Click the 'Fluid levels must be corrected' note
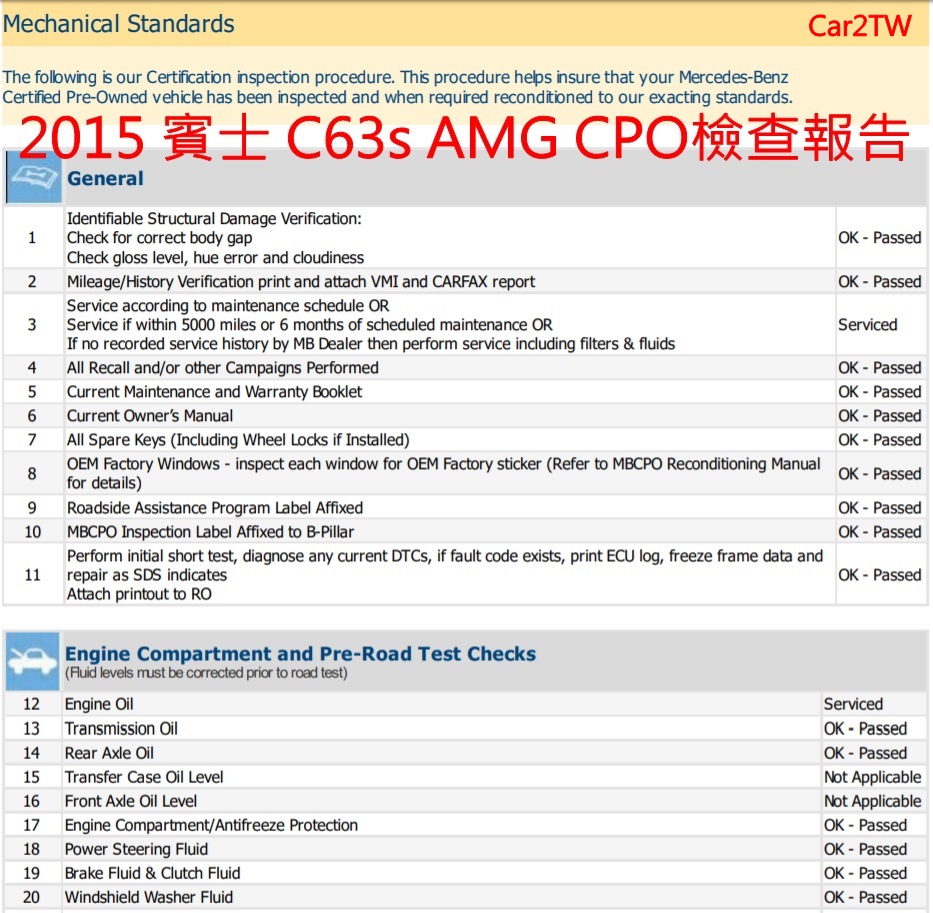This screenshot has height=913, width=933. pyautogui.click(x=206, y=673)
